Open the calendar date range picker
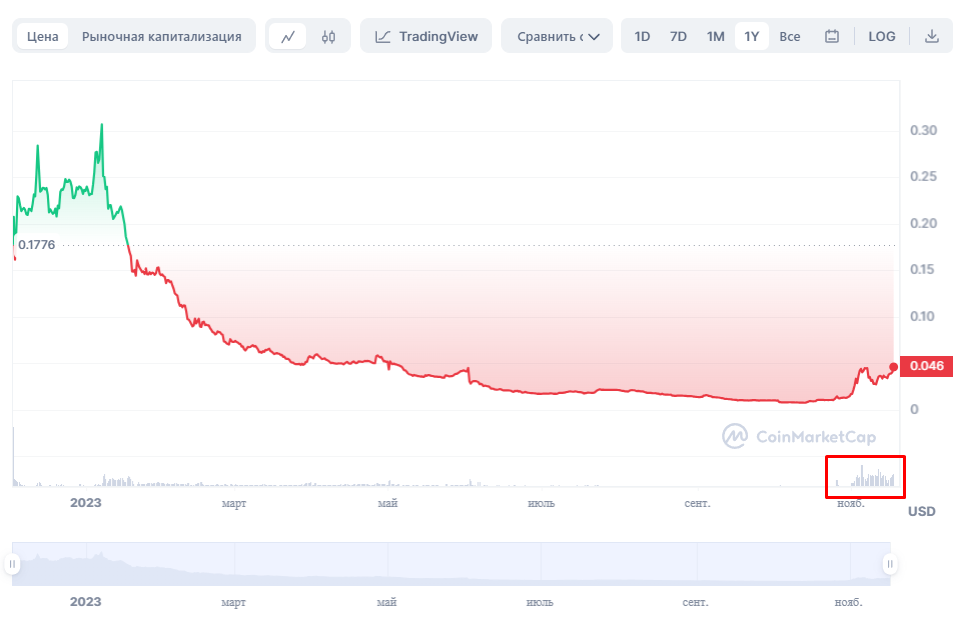This screenshot has height=617, width=956. tap(832, 37)
